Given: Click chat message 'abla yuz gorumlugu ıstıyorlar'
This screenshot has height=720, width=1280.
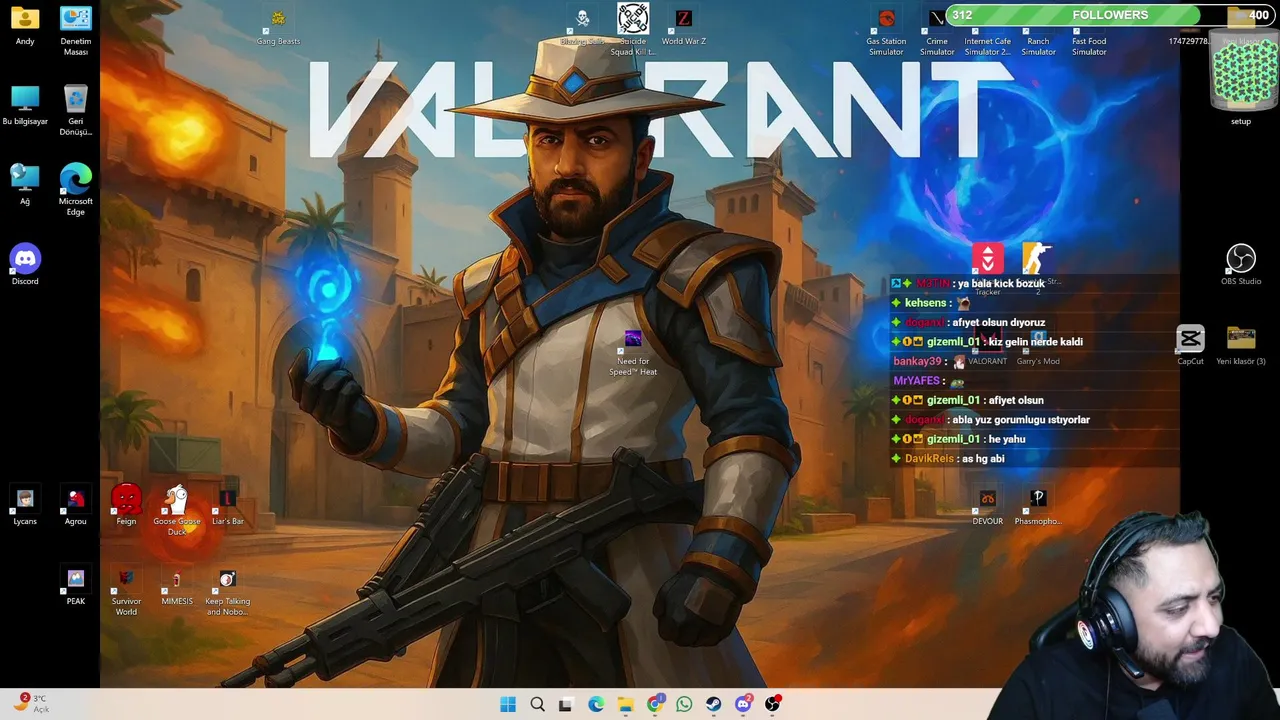Looking at the screenshot, I should [x=1021, y=420].
